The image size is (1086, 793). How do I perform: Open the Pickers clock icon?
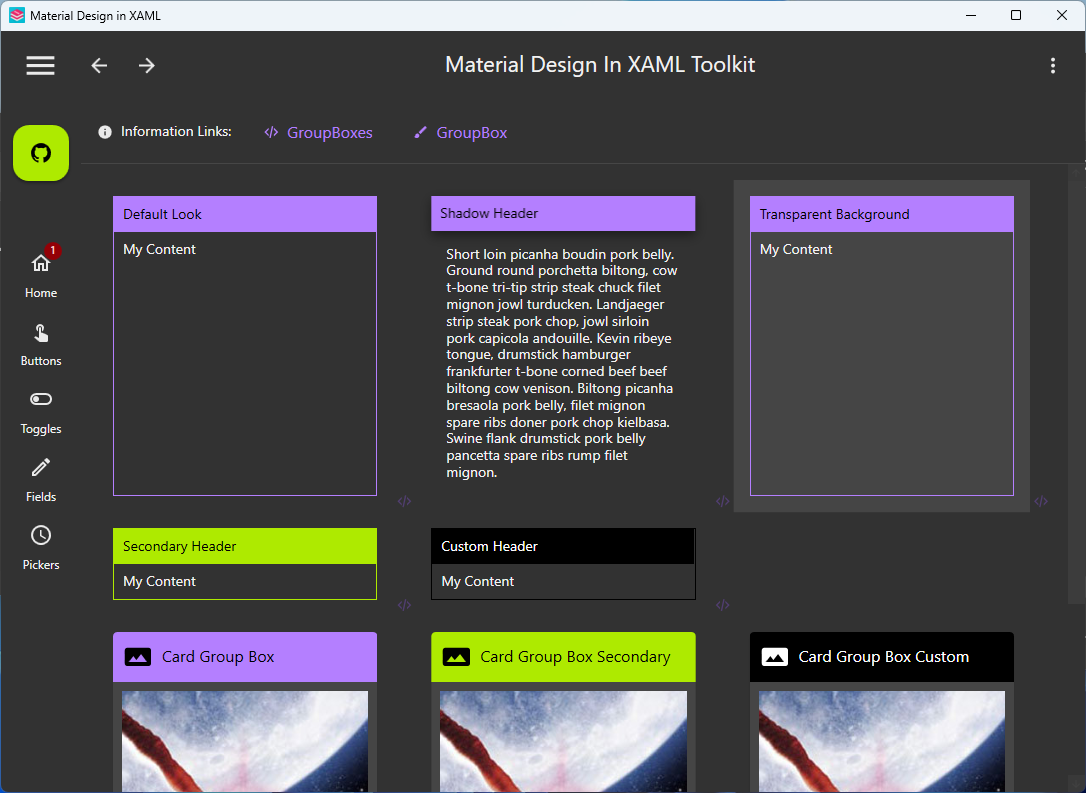40,535
